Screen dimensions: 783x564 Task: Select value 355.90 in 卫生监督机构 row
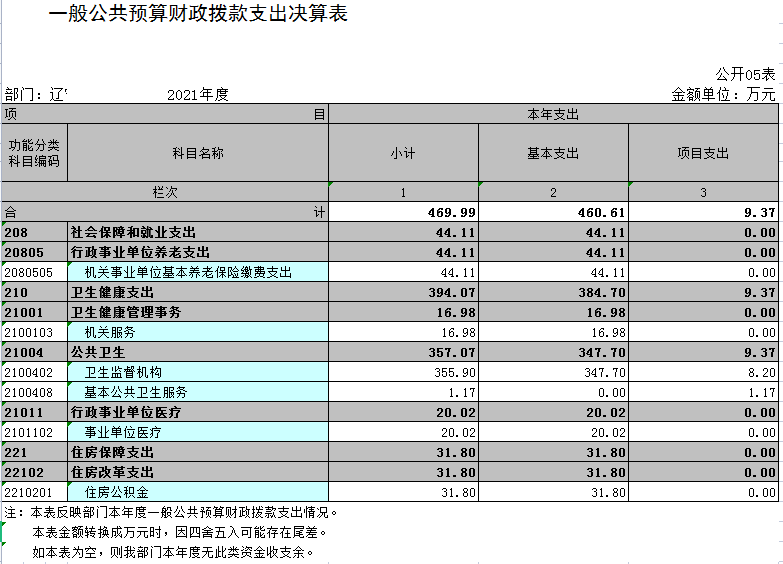coord(403,372)
